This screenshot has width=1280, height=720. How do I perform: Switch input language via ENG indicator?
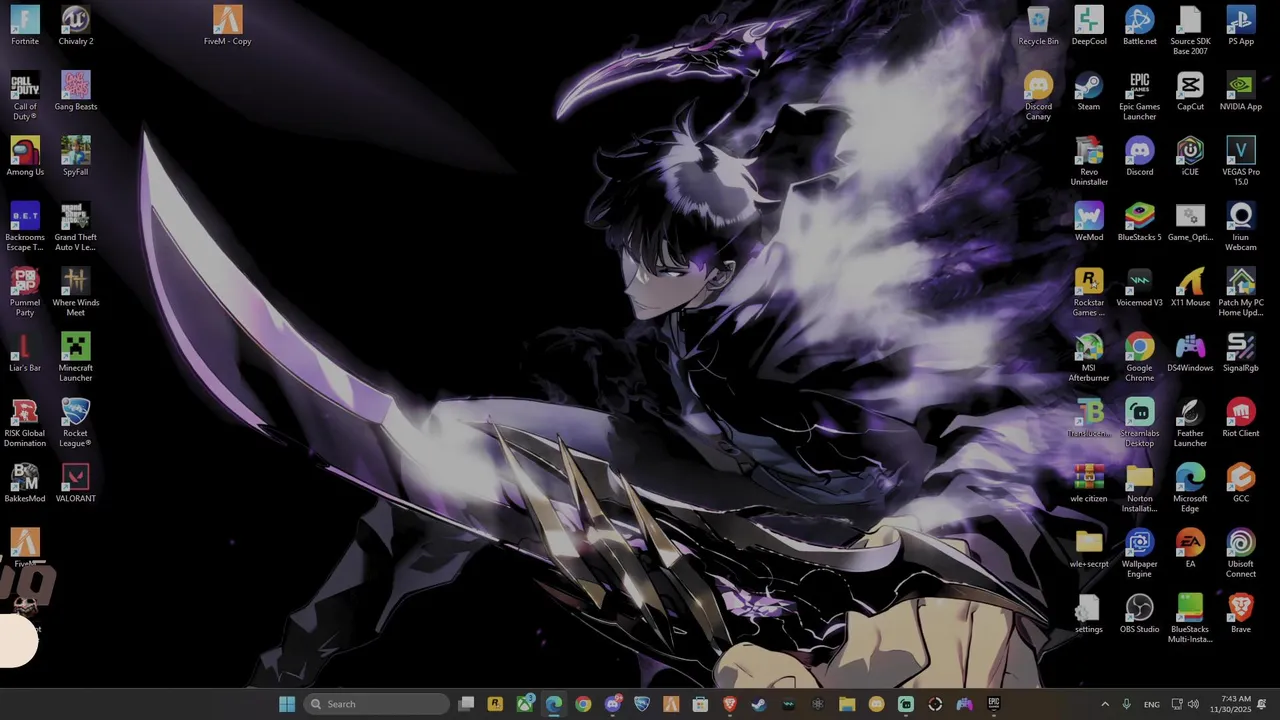[1152, 704]
